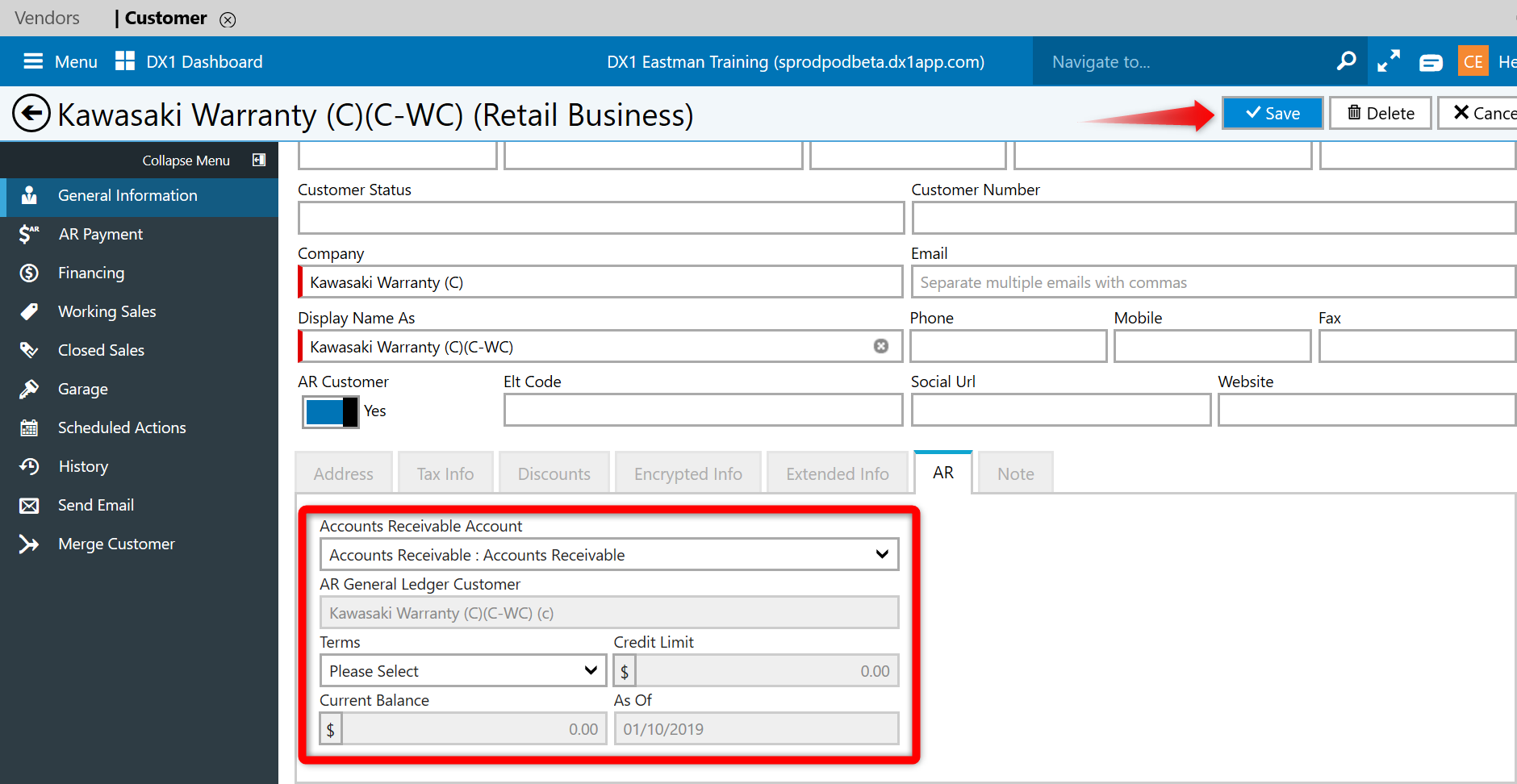Open Financing section
1517x784 pixels.
(139, 273)
